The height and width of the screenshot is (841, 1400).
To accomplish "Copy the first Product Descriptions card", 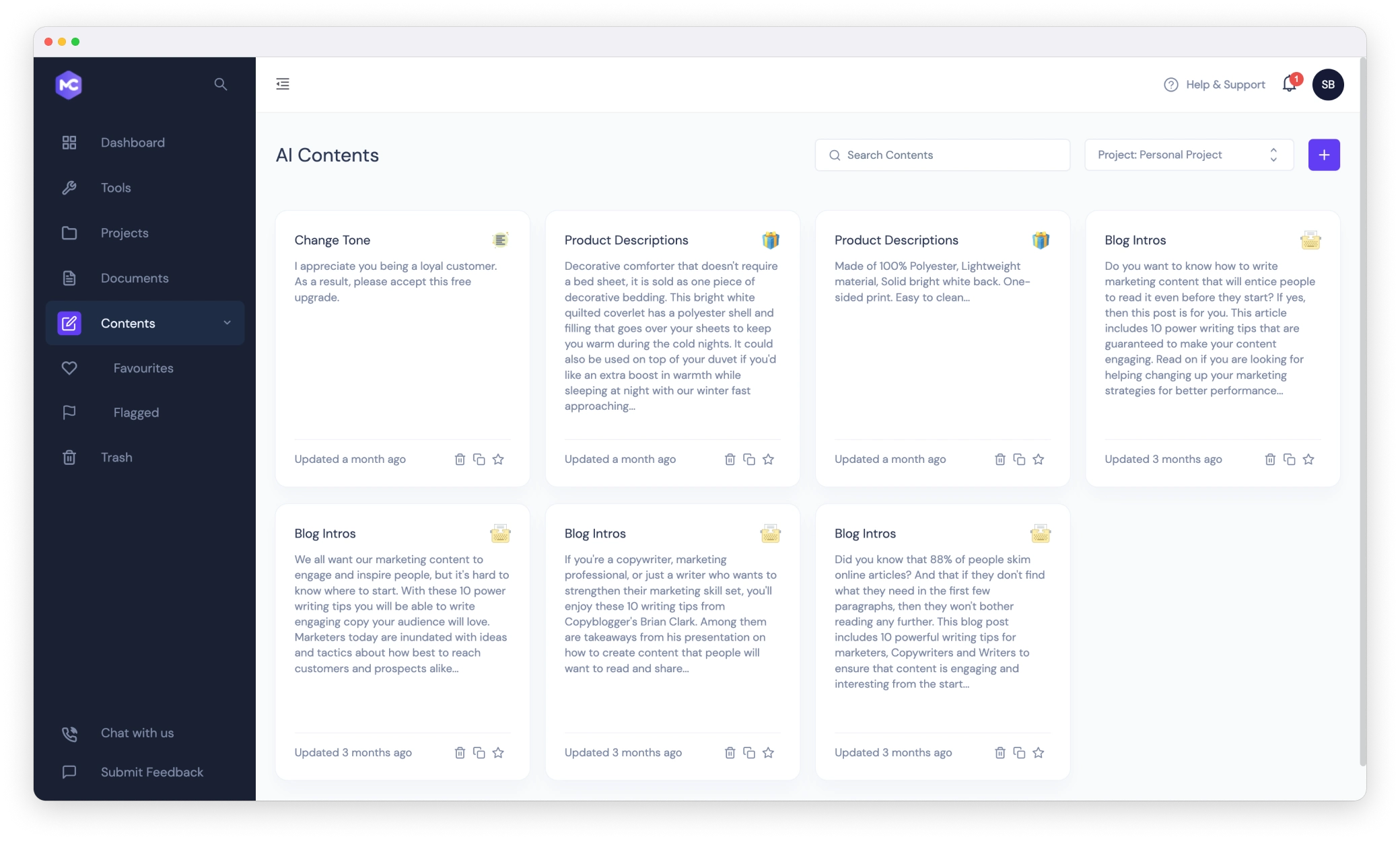I will point(749,460).
